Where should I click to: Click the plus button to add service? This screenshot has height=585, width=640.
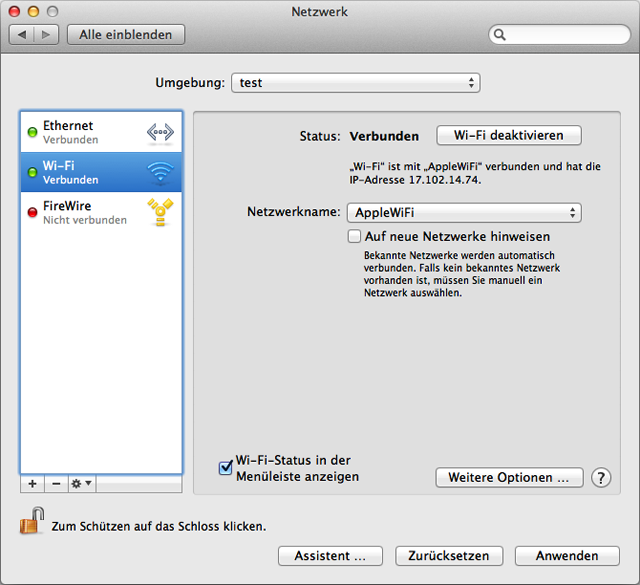(32, 483)
